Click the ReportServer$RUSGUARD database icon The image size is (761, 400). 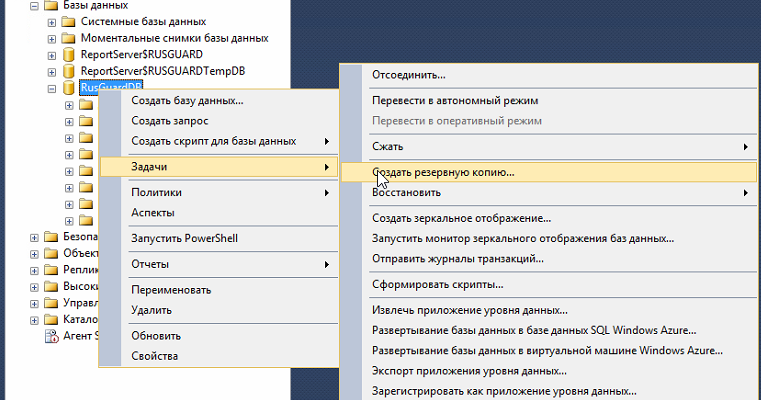pos(69,55)
